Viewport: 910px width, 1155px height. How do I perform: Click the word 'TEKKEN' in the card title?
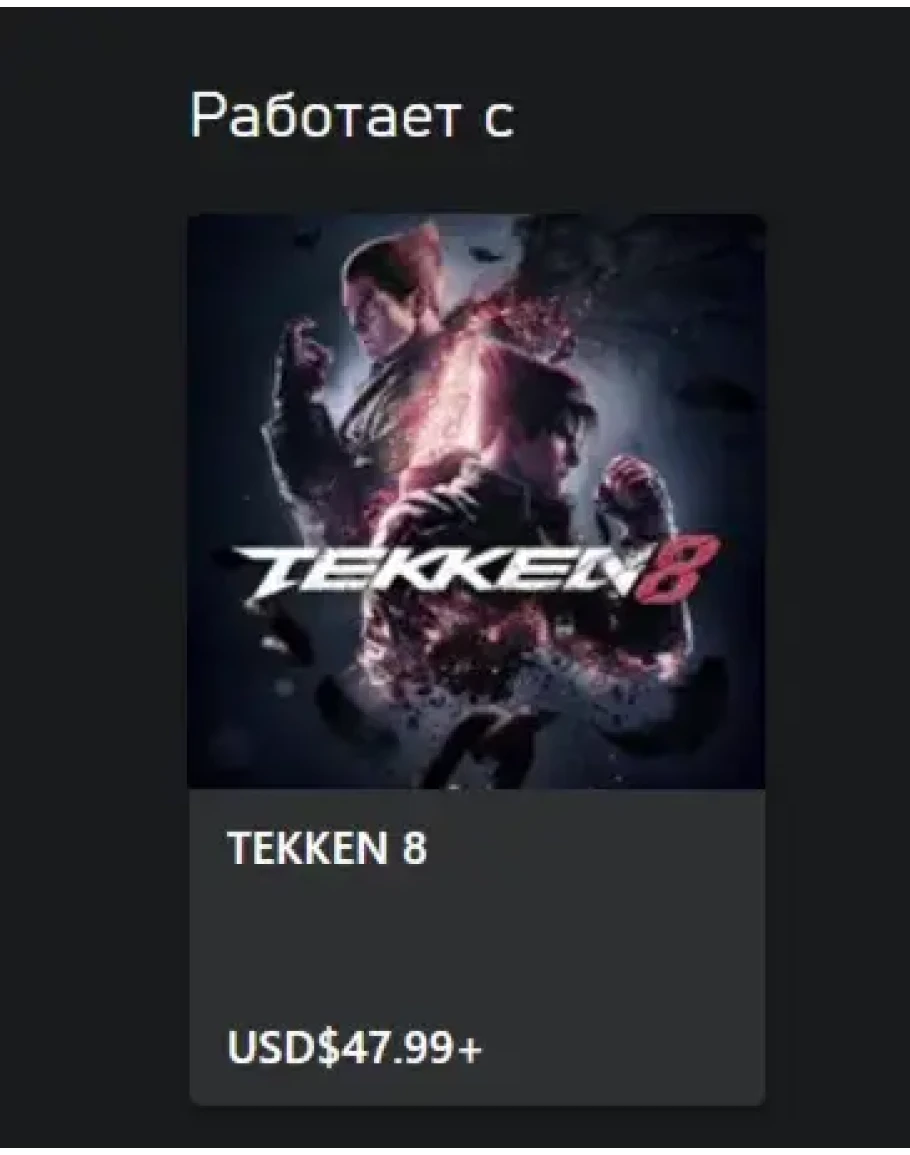tap(307, 848)
